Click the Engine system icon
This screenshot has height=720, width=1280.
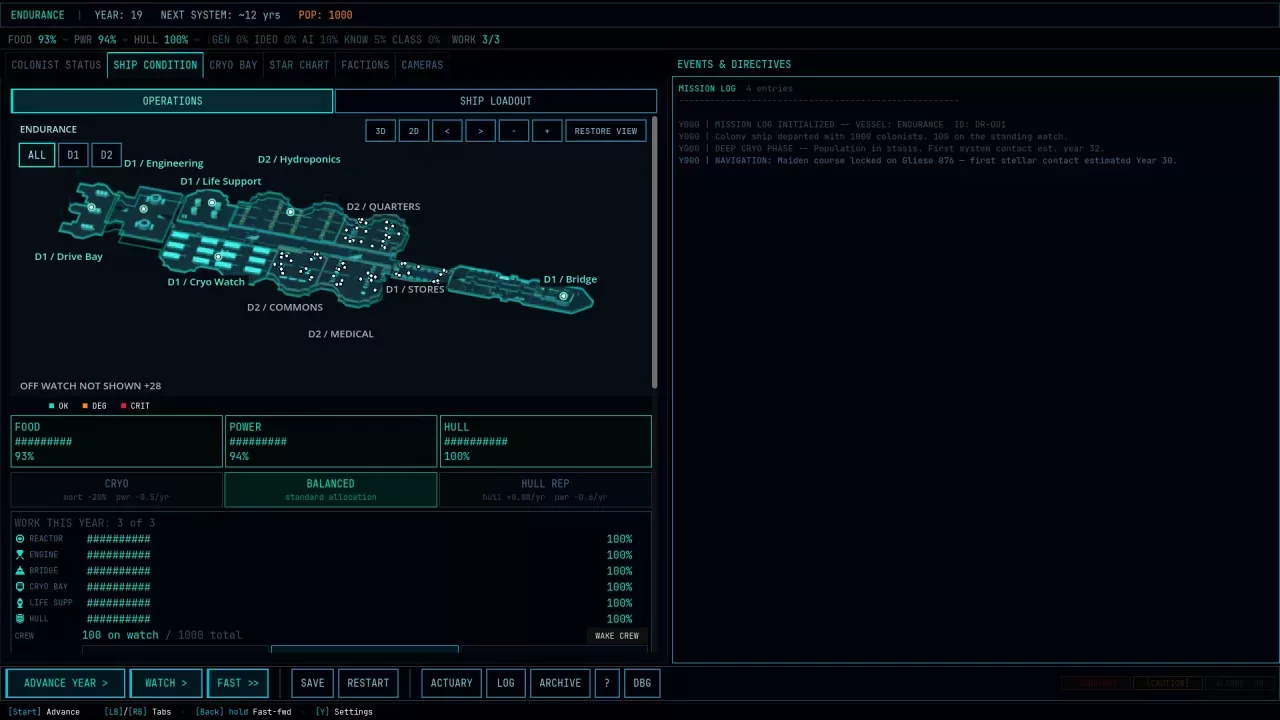[x=20, y=555]
